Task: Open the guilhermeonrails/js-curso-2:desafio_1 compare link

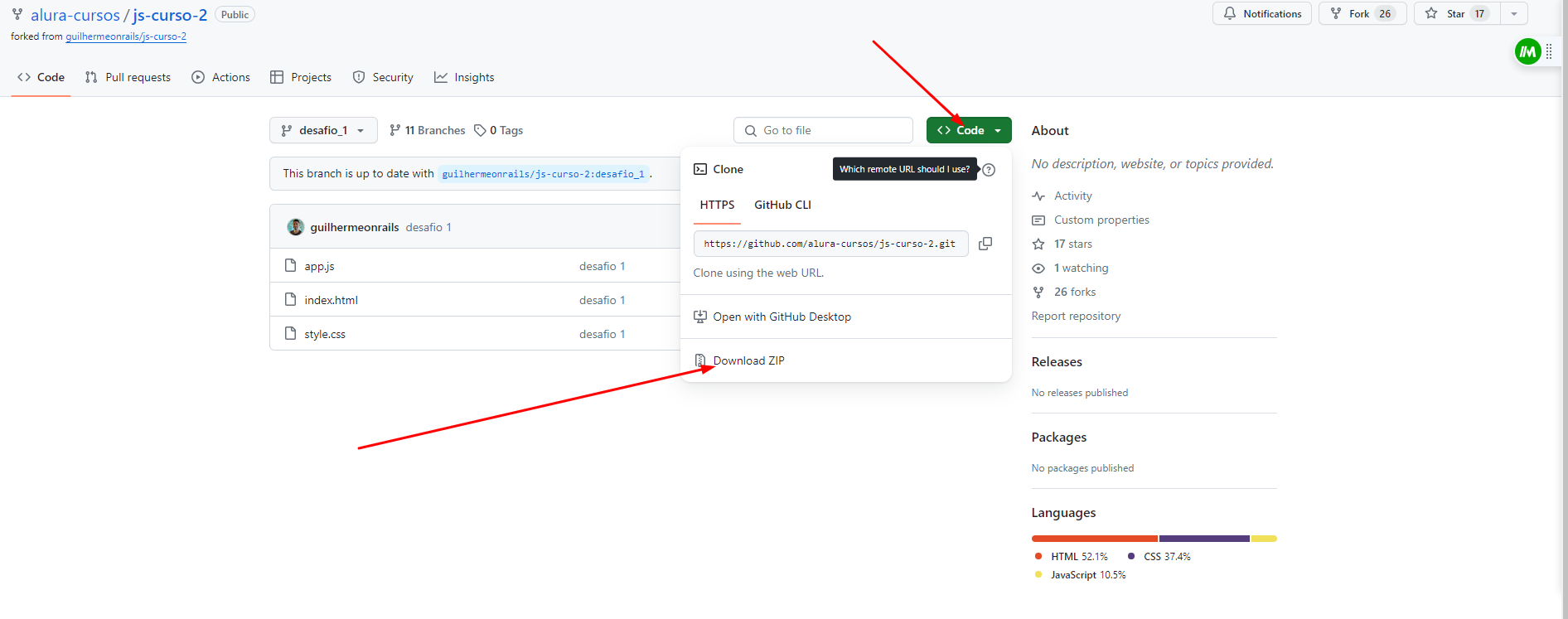Action: pos(543,174)
